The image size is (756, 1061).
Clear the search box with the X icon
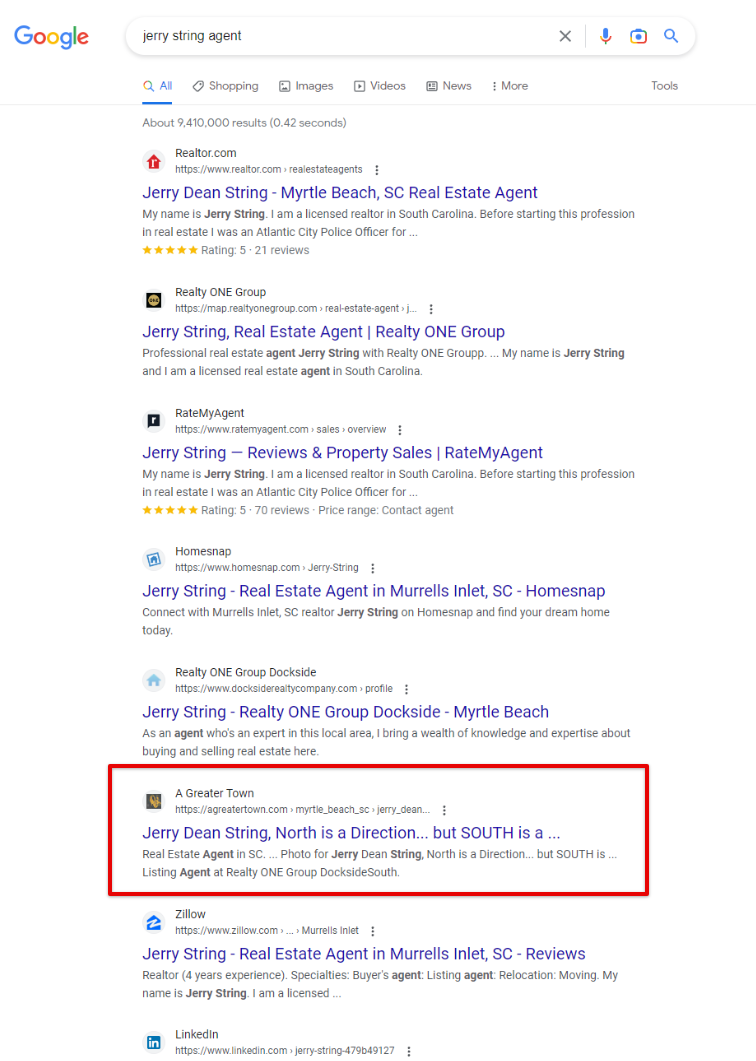(x=565, y=36)
